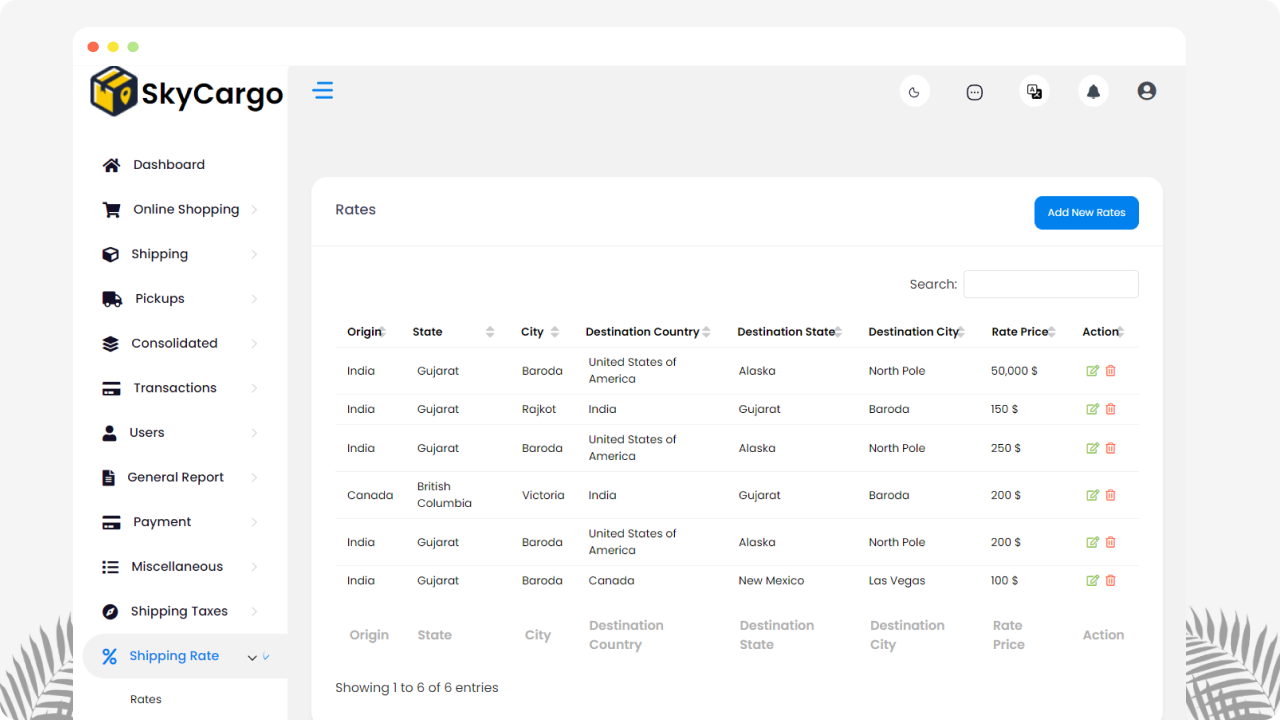The height and width of the screenshot is (720, 1280).
Task: Delete the 150 $ rate row
Action: tap(1110, 409)
